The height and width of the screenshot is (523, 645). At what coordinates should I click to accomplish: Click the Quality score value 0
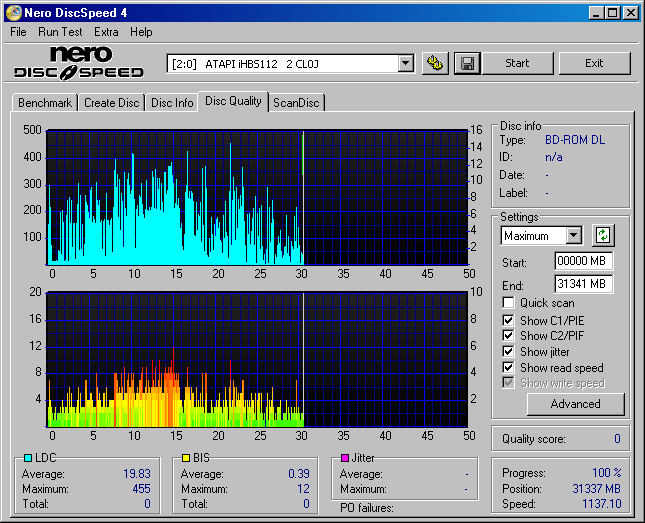617,439
